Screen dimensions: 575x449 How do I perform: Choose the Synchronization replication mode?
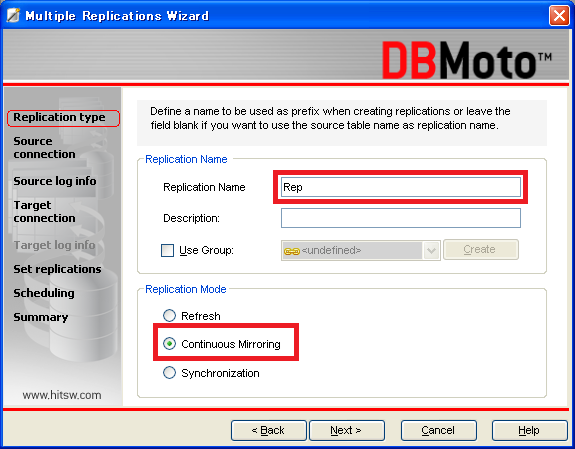169,372
